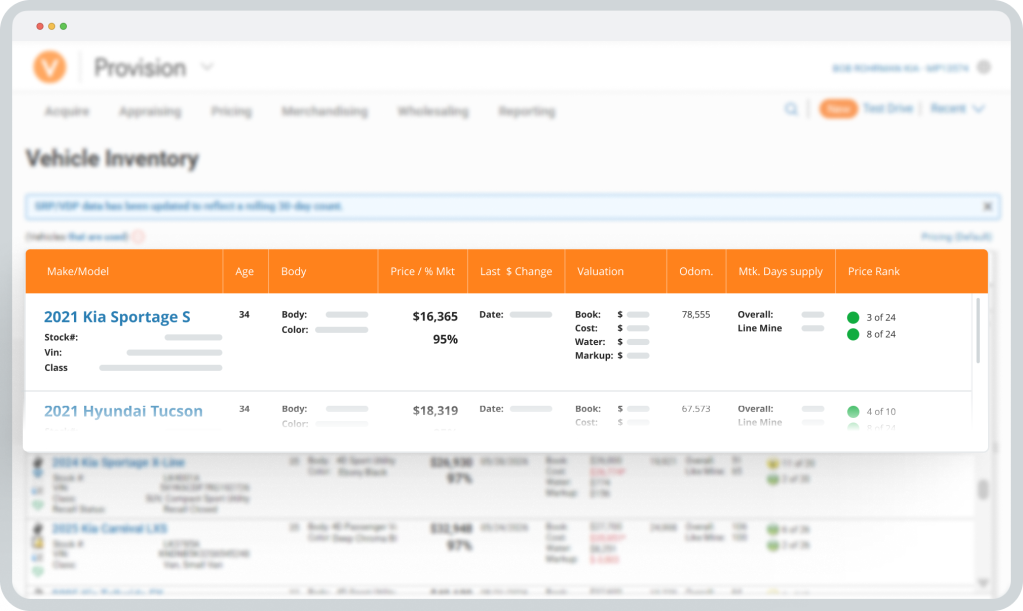Sort by Last $ Change column header

tap(516, 271)
